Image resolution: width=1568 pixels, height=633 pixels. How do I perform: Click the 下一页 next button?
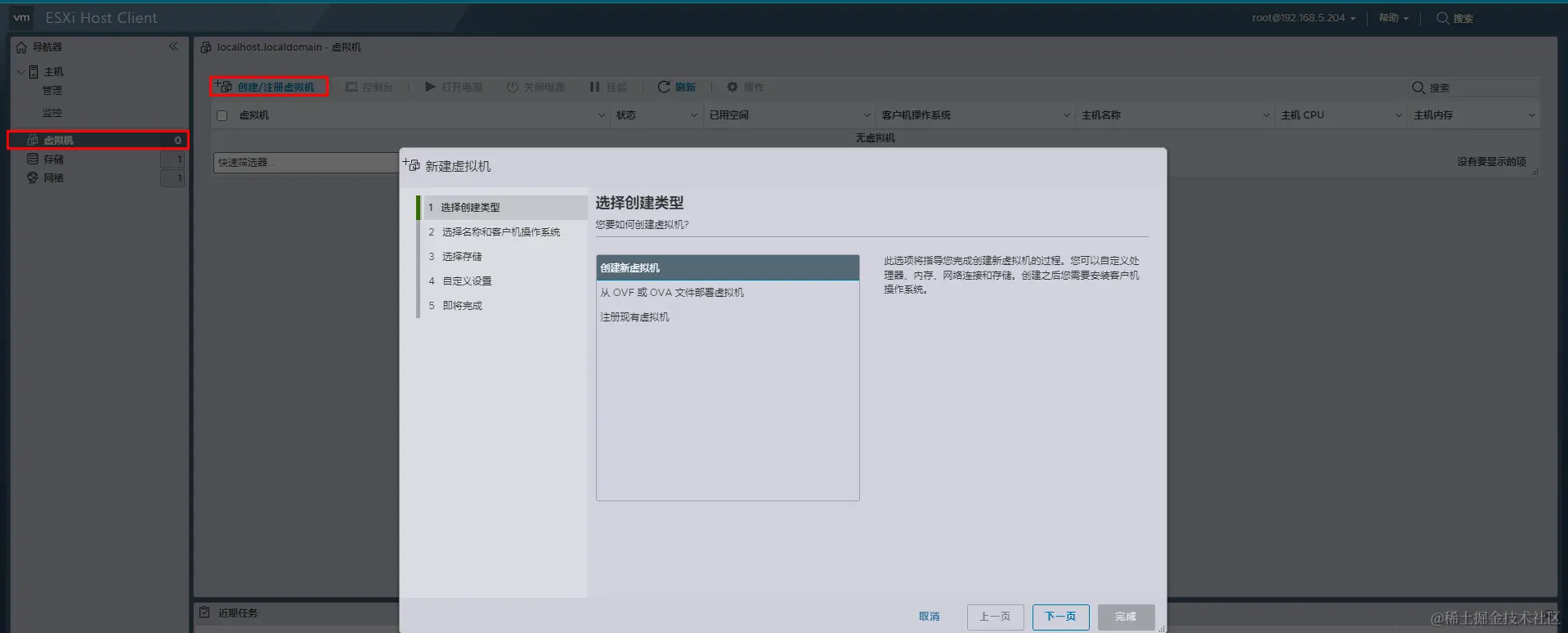coord(1060,617)
